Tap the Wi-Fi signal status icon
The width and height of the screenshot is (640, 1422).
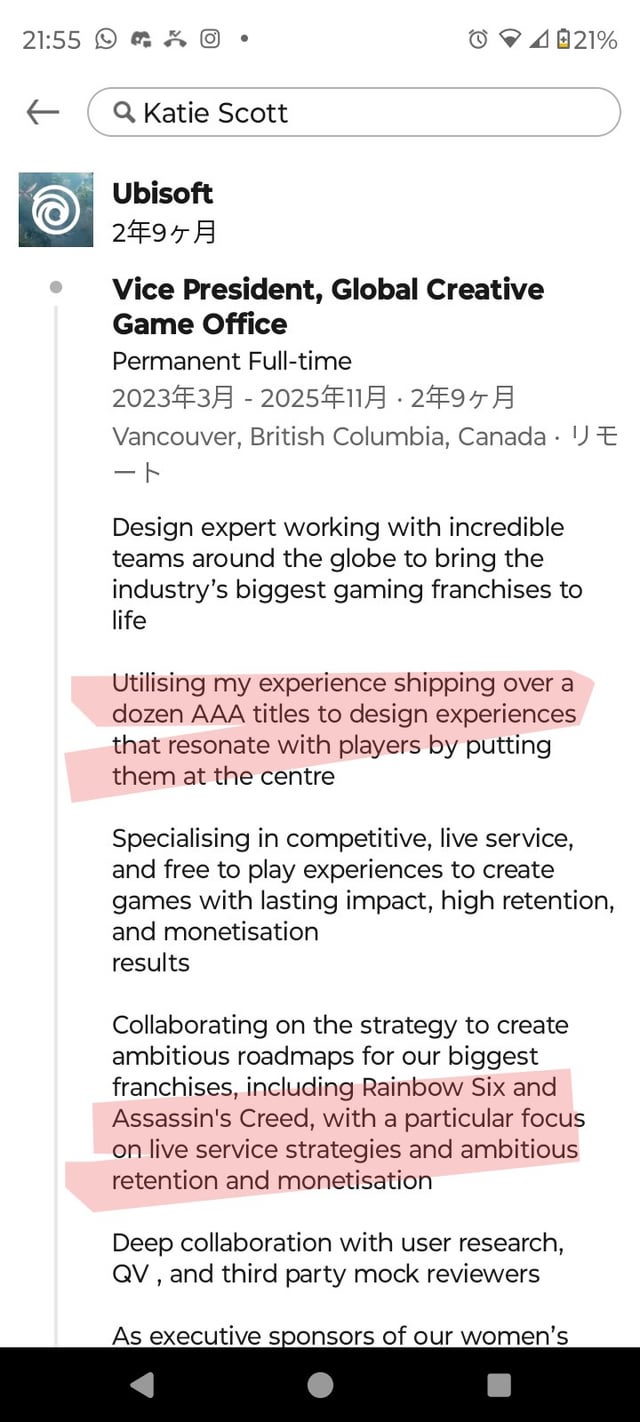click(x=510, y=39)
